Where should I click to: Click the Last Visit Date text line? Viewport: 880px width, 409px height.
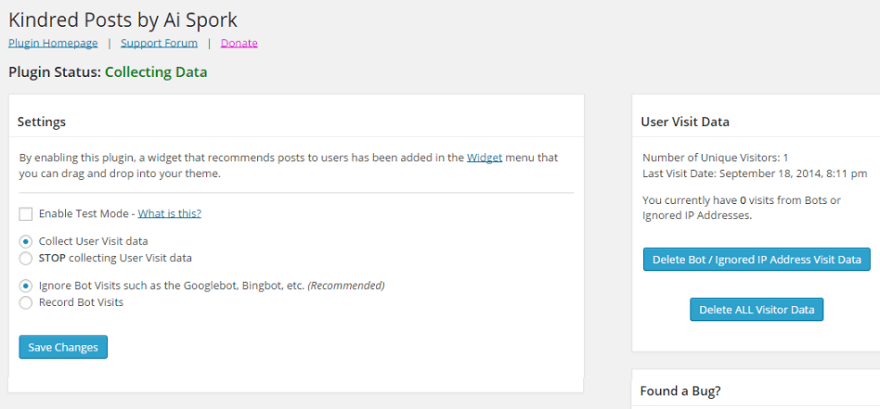(x=755, y=174)
